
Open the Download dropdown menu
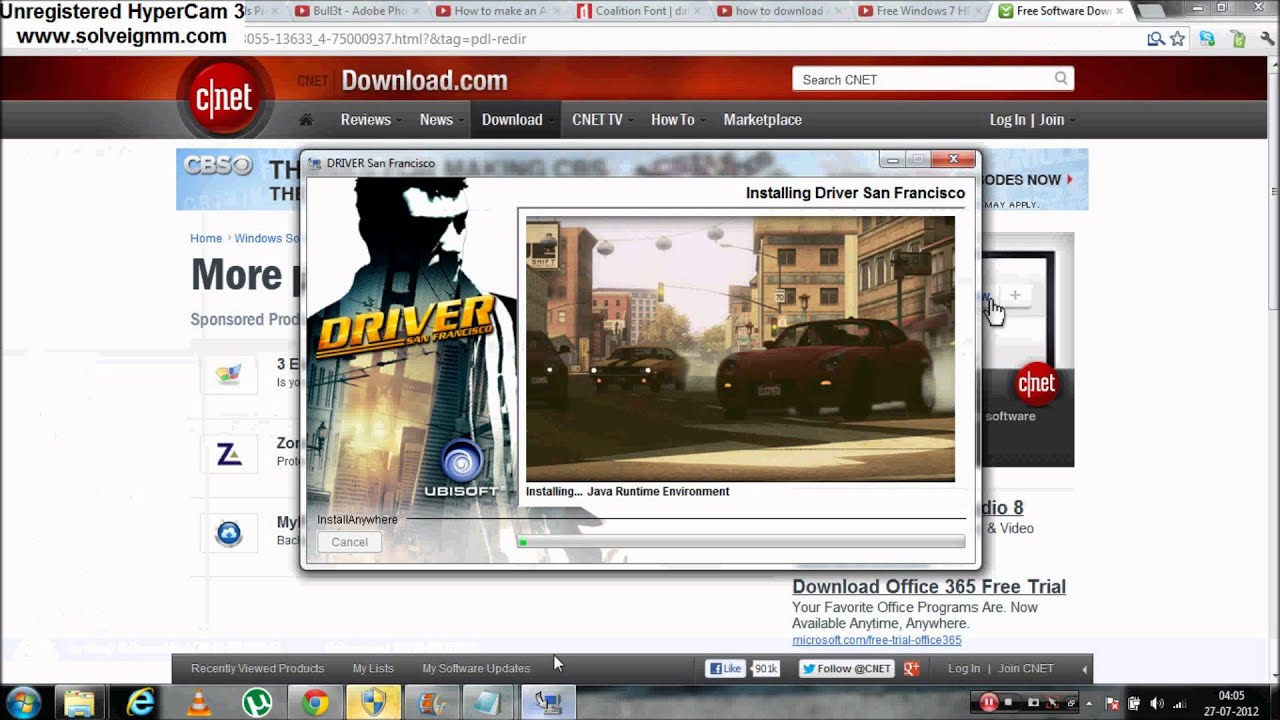[x=515, y=119]
